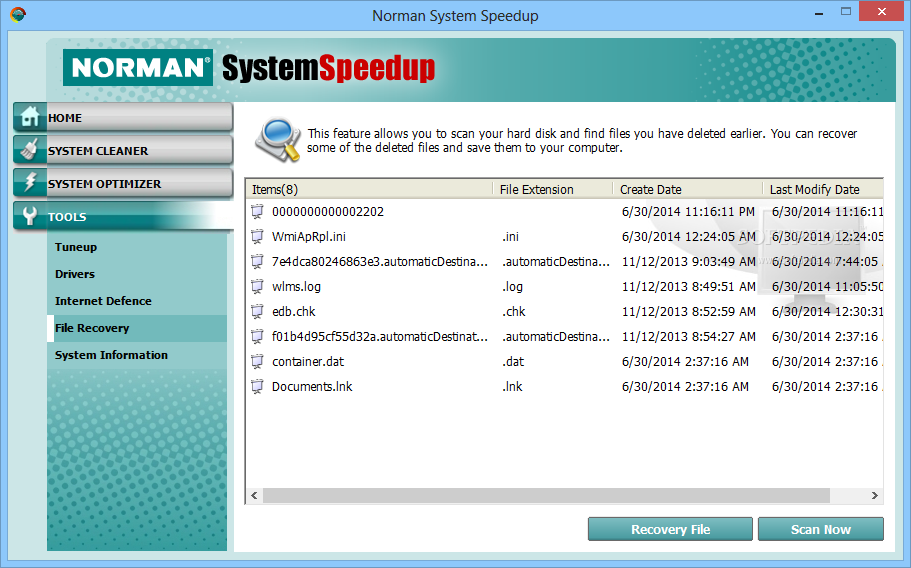911x568 pixels.
Task: Click the .dat extension cell
Action: tap(513, 361)
